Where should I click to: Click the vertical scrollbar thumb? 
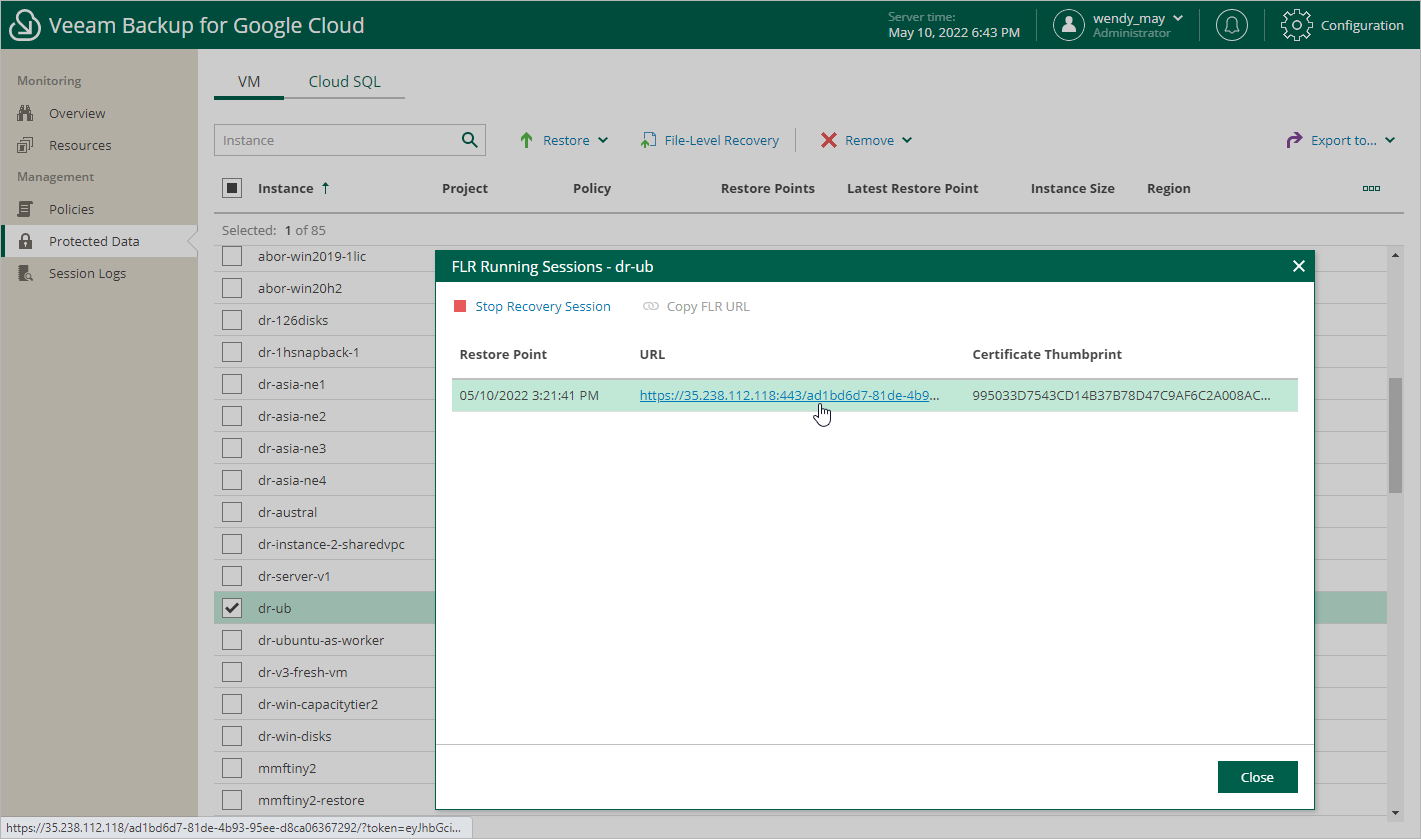click(1395, 435)
